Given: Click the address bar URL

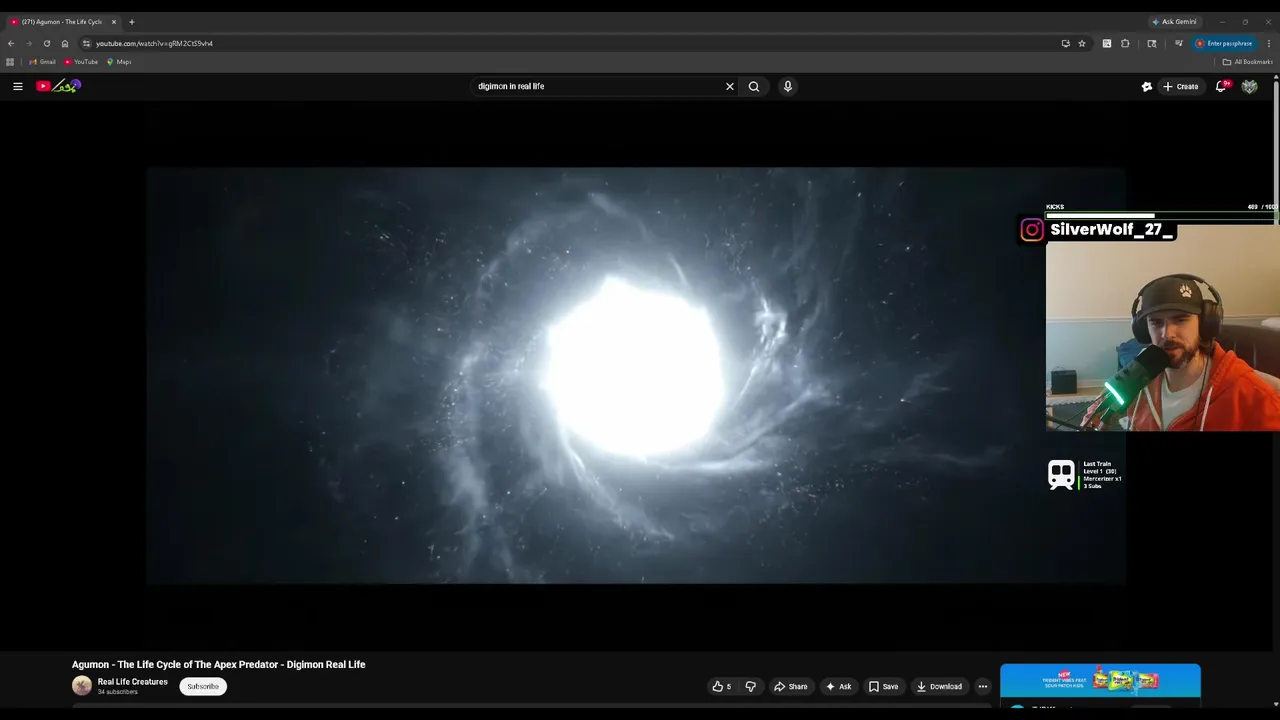Looking at the screenshot, I should click(x=154, y=44).
